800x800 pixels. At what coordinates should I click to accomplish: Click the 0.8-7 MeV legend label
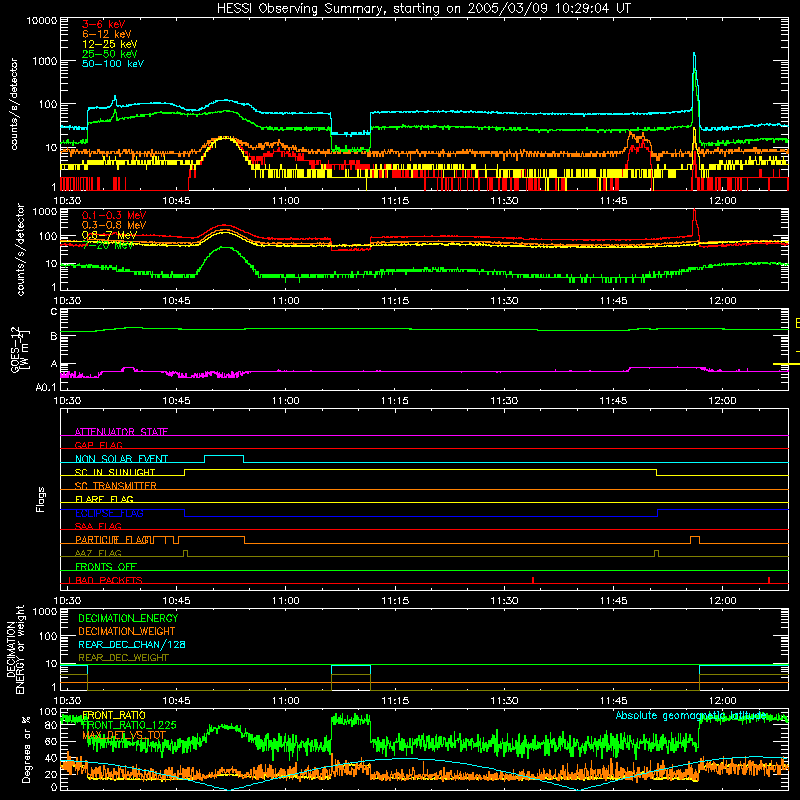[110, 235]
